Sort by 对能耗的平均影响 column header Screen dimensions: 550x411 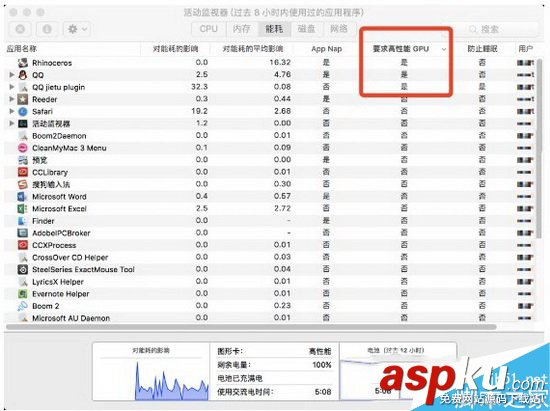[253, 49]
